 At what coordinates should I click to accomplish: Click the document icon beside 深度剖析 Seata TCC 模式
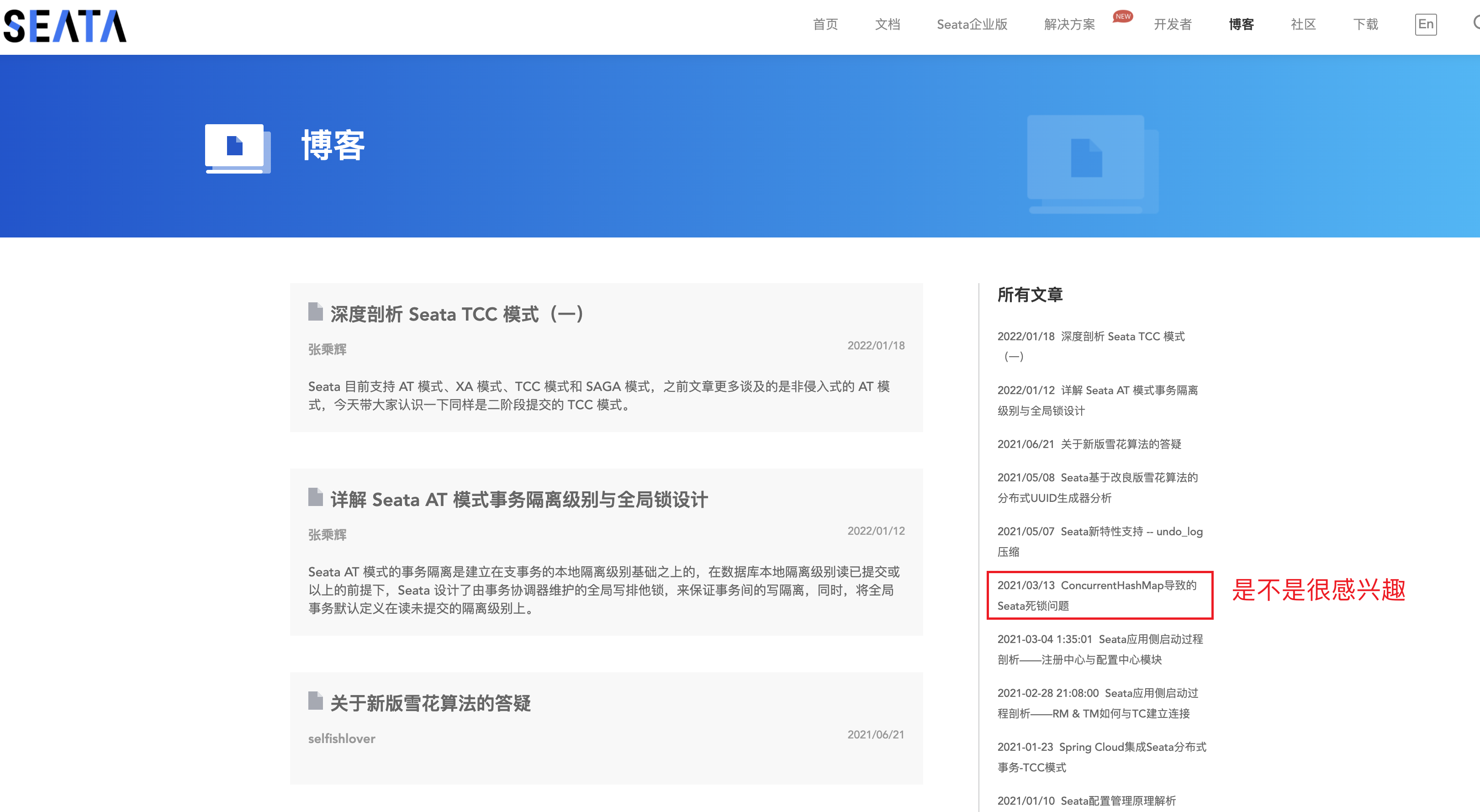[x=316, y=311]
